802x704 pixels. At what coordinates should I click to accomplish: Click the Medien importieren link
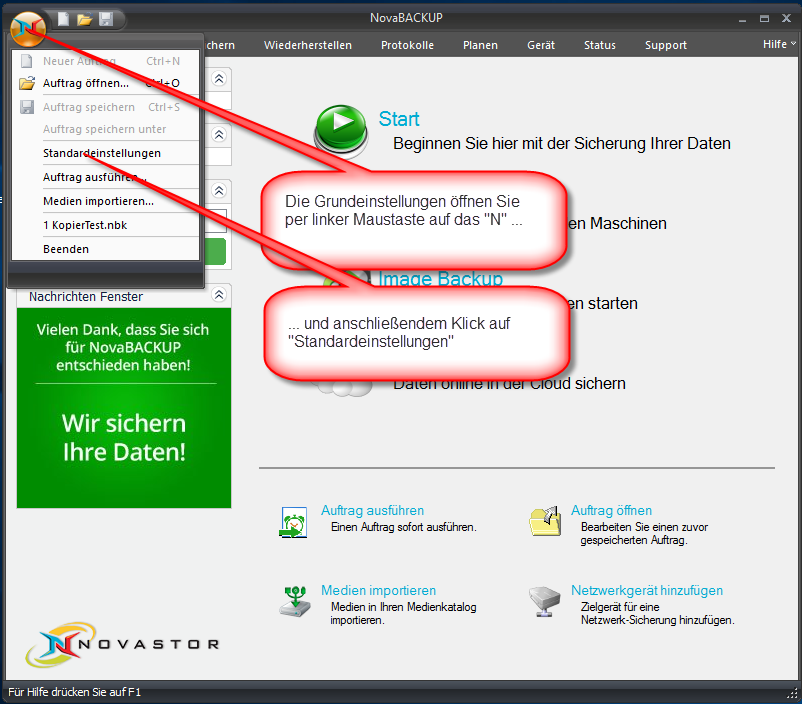pyautogui.click(x=378, y=590)
